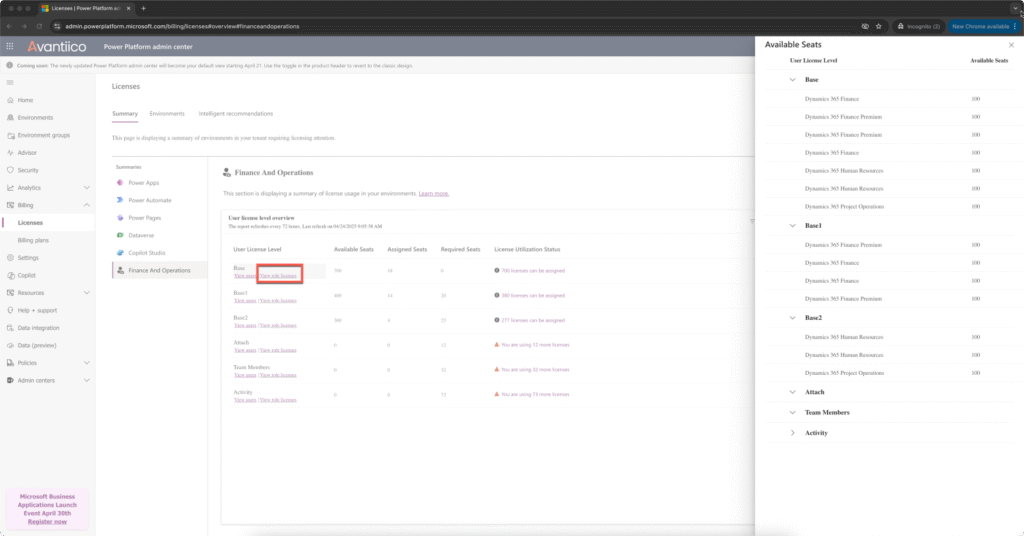Toggle the Attach group in Available Seats
The image size is (1024, 536).
pyautogui.click(x=793, y=392)
